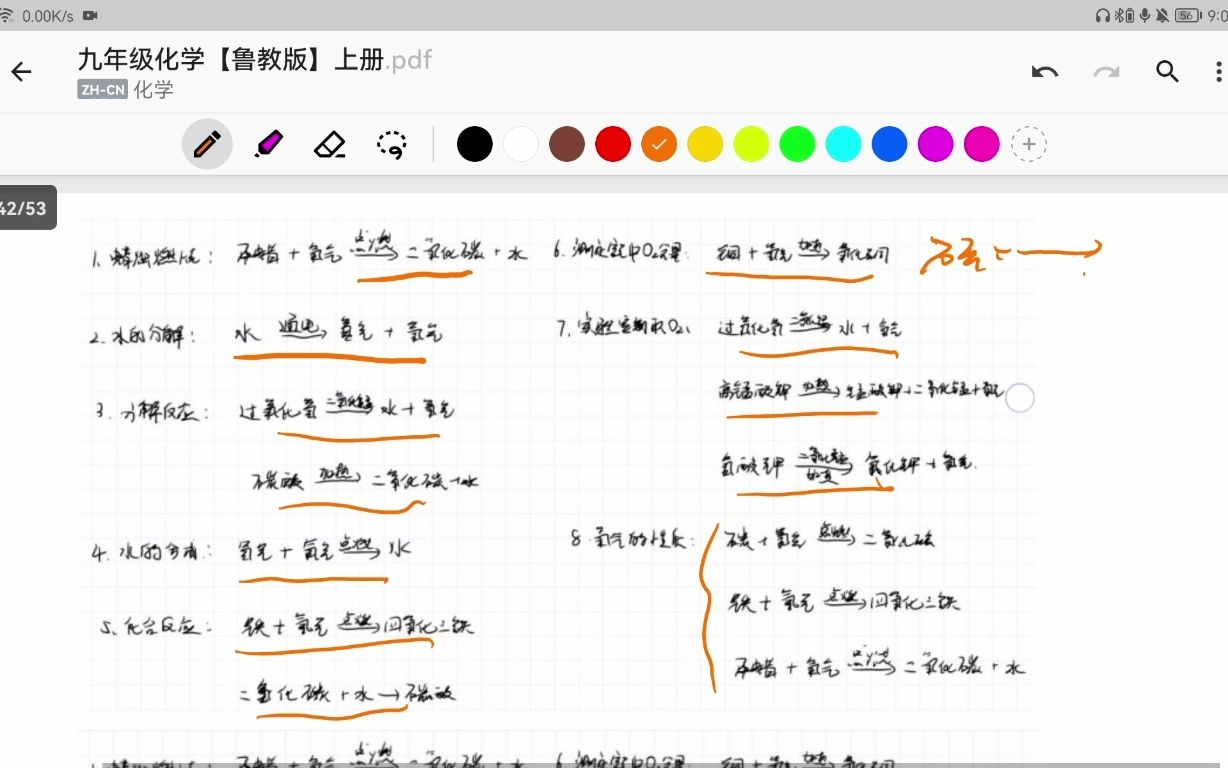
Task: Select the eraser tool
Action: (x=330, y=143)
